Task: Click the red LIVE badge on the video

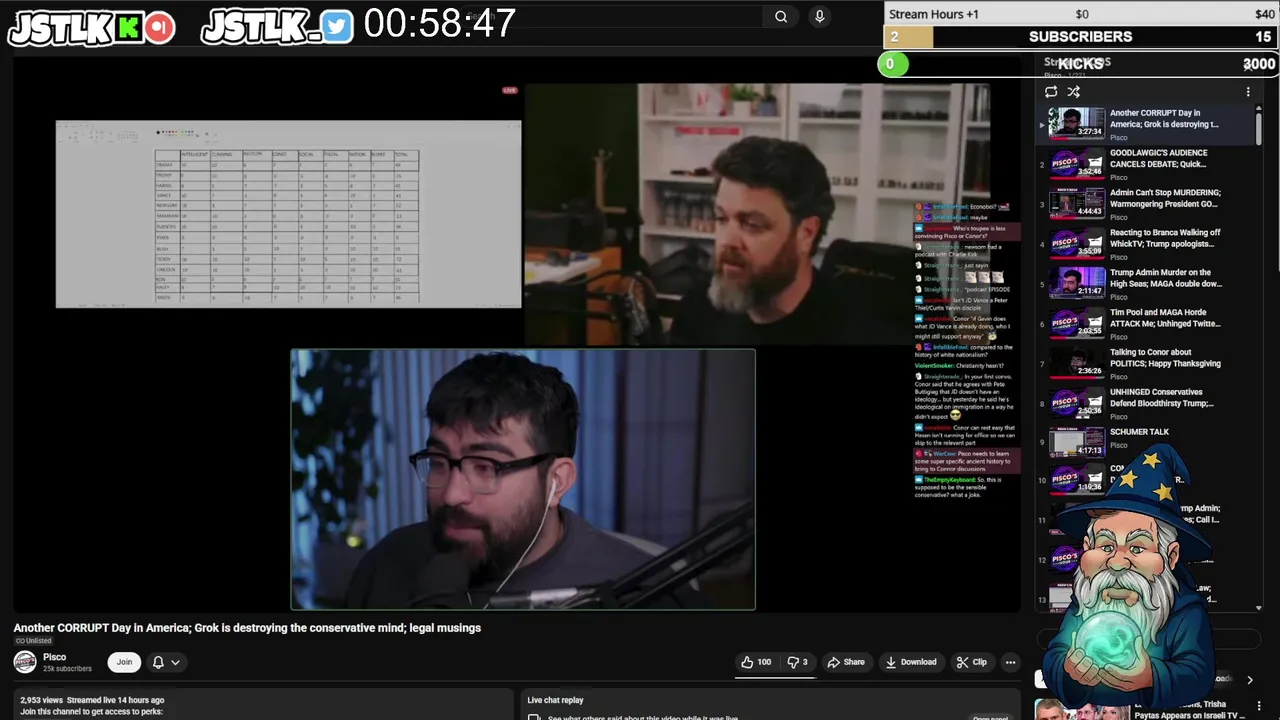Action: (x=510, y=90)
